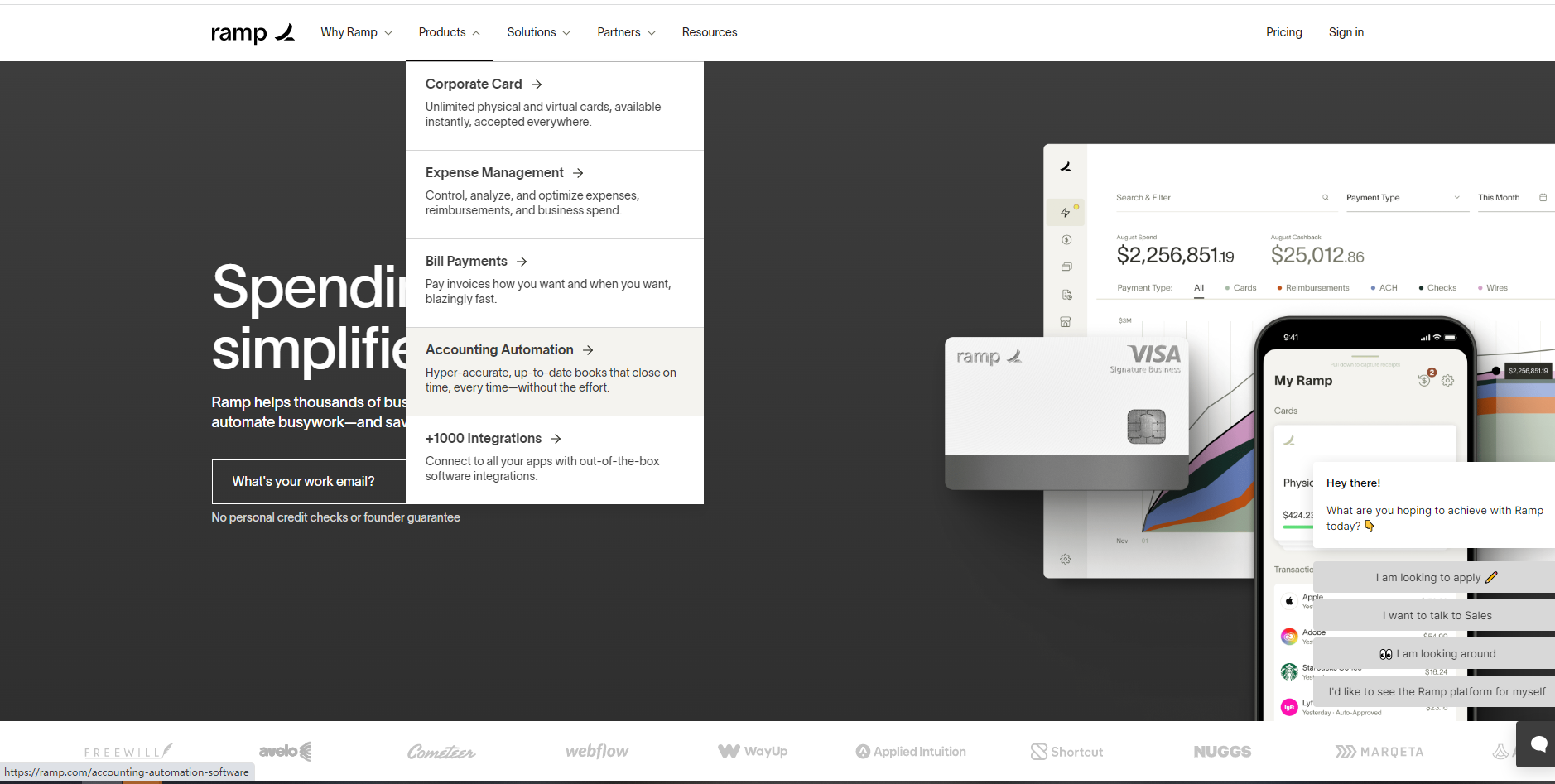
Task: Select the Lyft transaction icon
Action: click(x=1289, y=707)
